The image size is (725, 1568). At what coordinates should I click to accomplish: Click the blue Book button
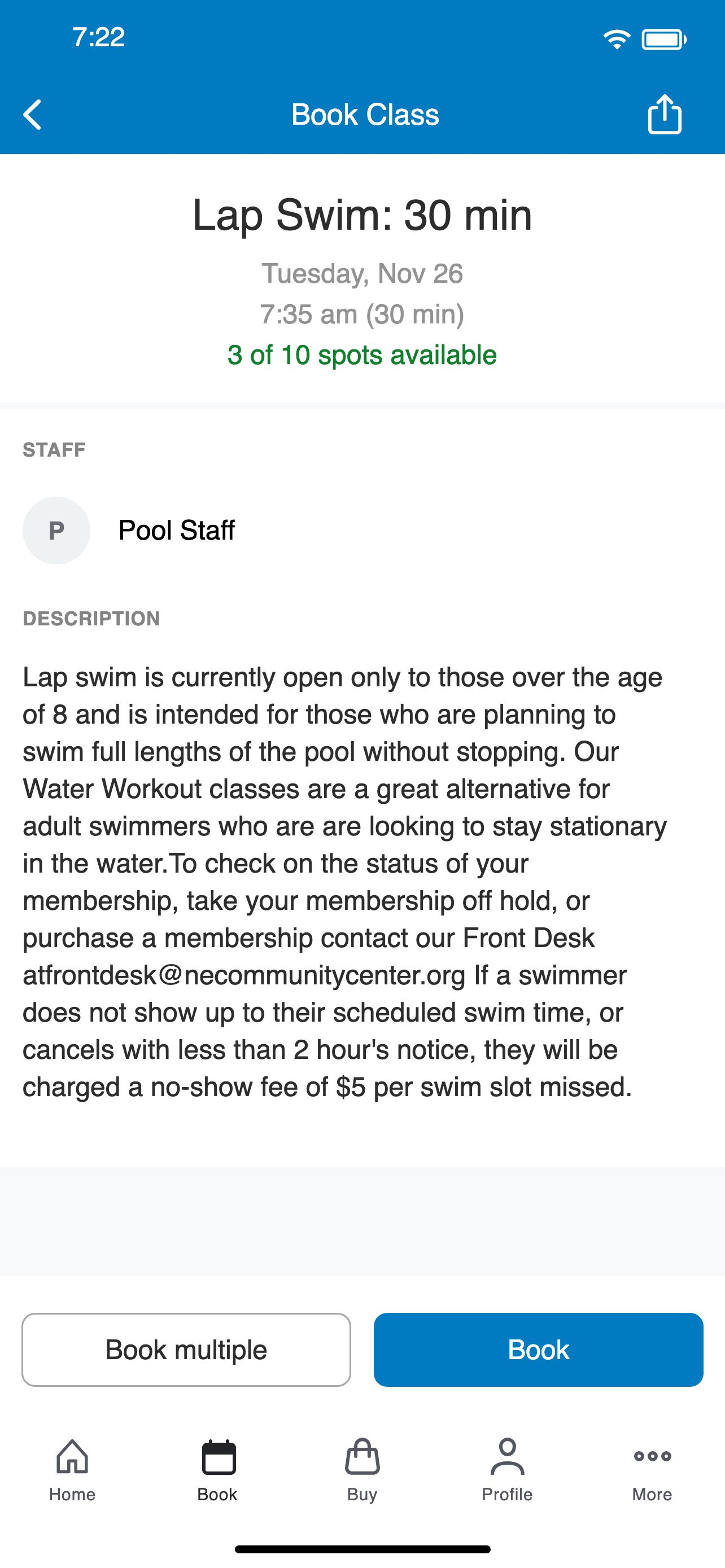point(538,1350)
